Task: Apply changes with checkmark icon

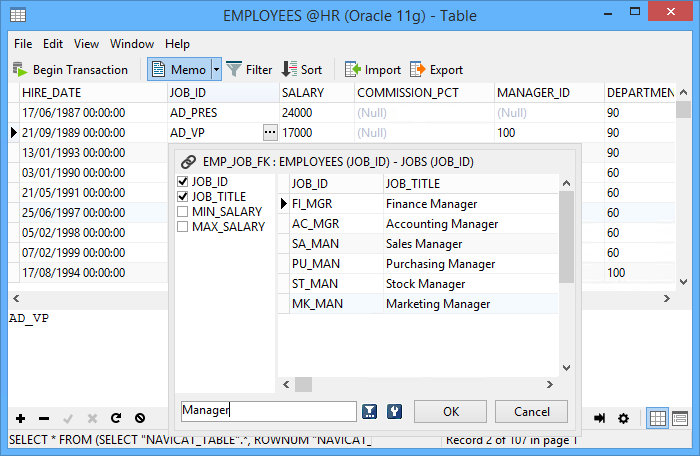Action: (x=68, y=418)
